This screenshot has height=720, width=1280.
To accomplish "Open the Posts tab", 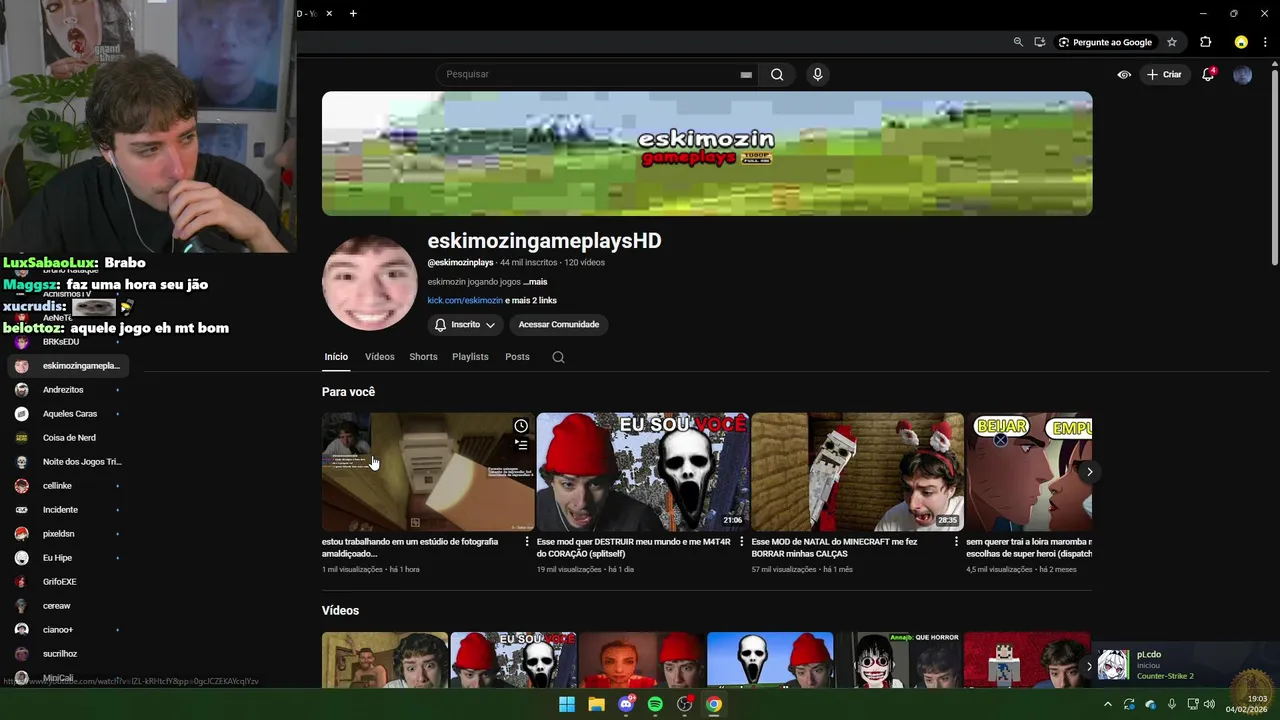I will (x=517, y=357).
